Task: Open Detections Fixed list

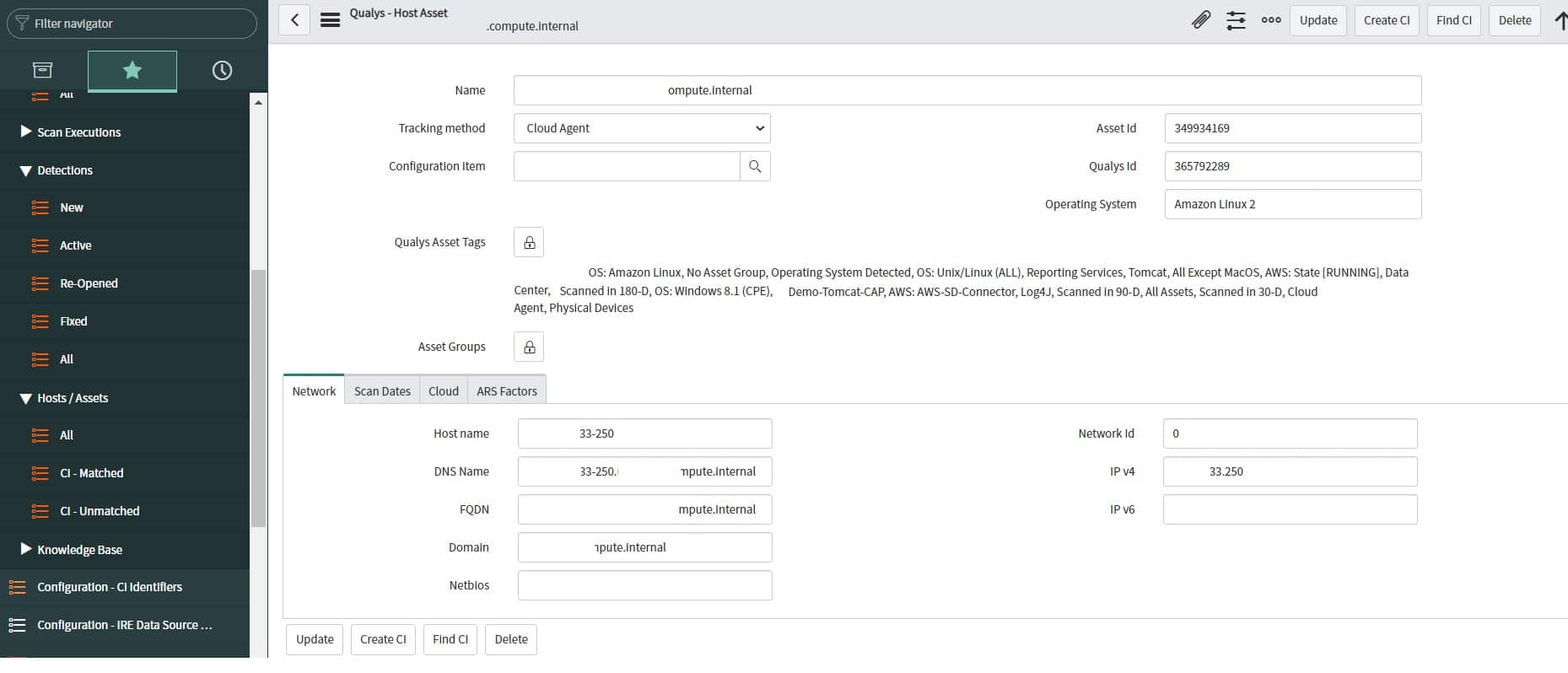Action: [73, 321]
